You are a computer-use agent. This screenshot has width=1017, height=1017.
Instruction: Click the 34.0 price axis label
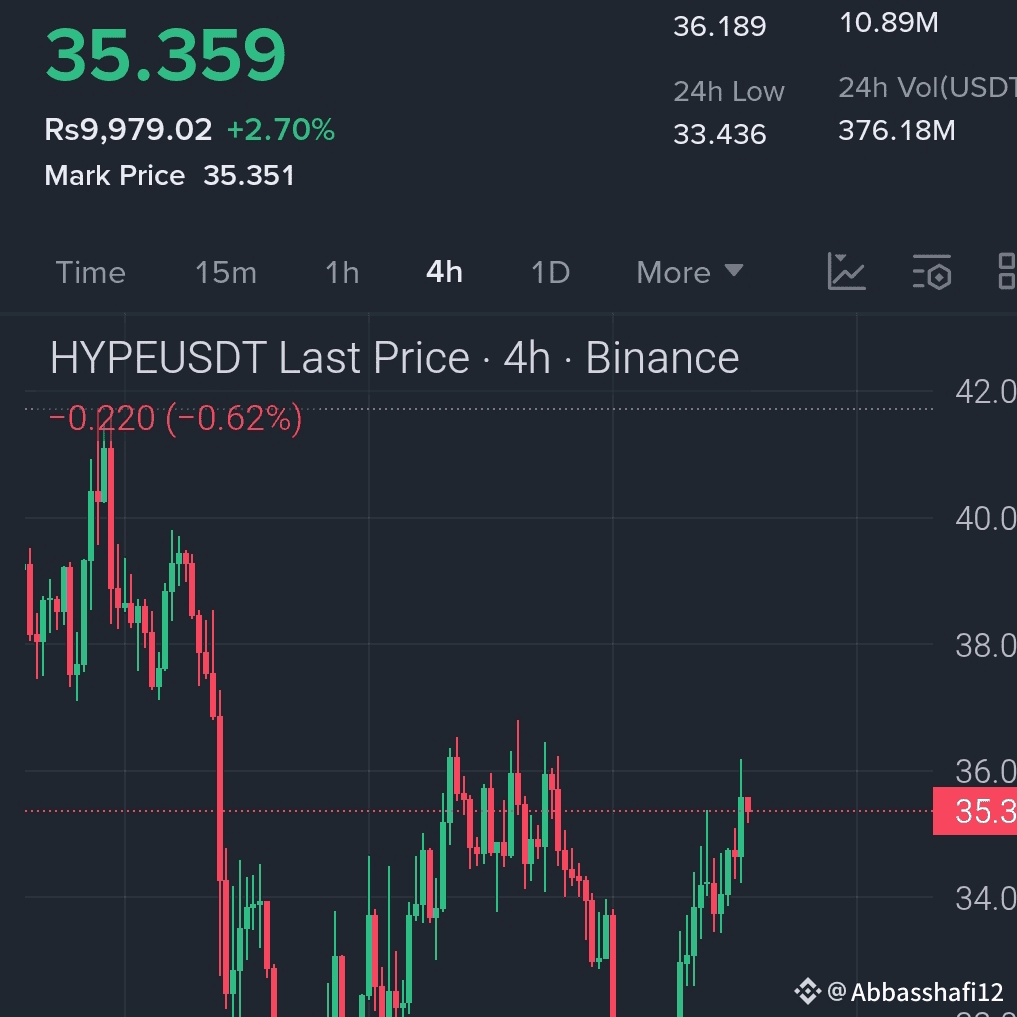pos(986,899)
